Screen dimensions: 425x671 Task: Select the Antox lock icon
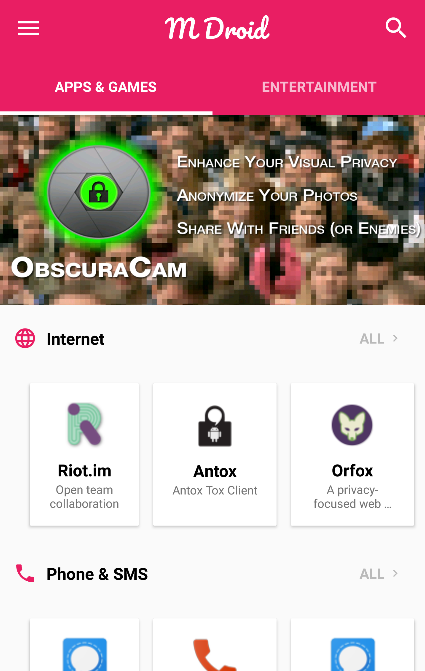coord(215,426)
